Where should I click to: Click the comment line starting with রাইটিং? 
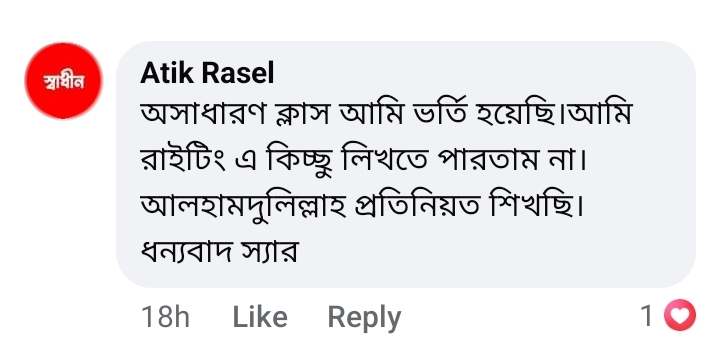point(363,161)
